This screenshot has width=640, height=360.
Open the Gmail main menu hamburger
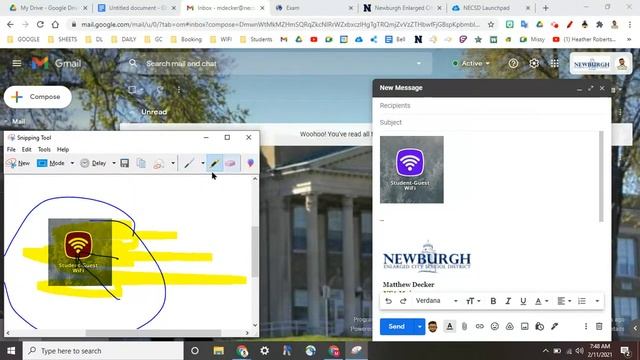click(x=17, y=63)
